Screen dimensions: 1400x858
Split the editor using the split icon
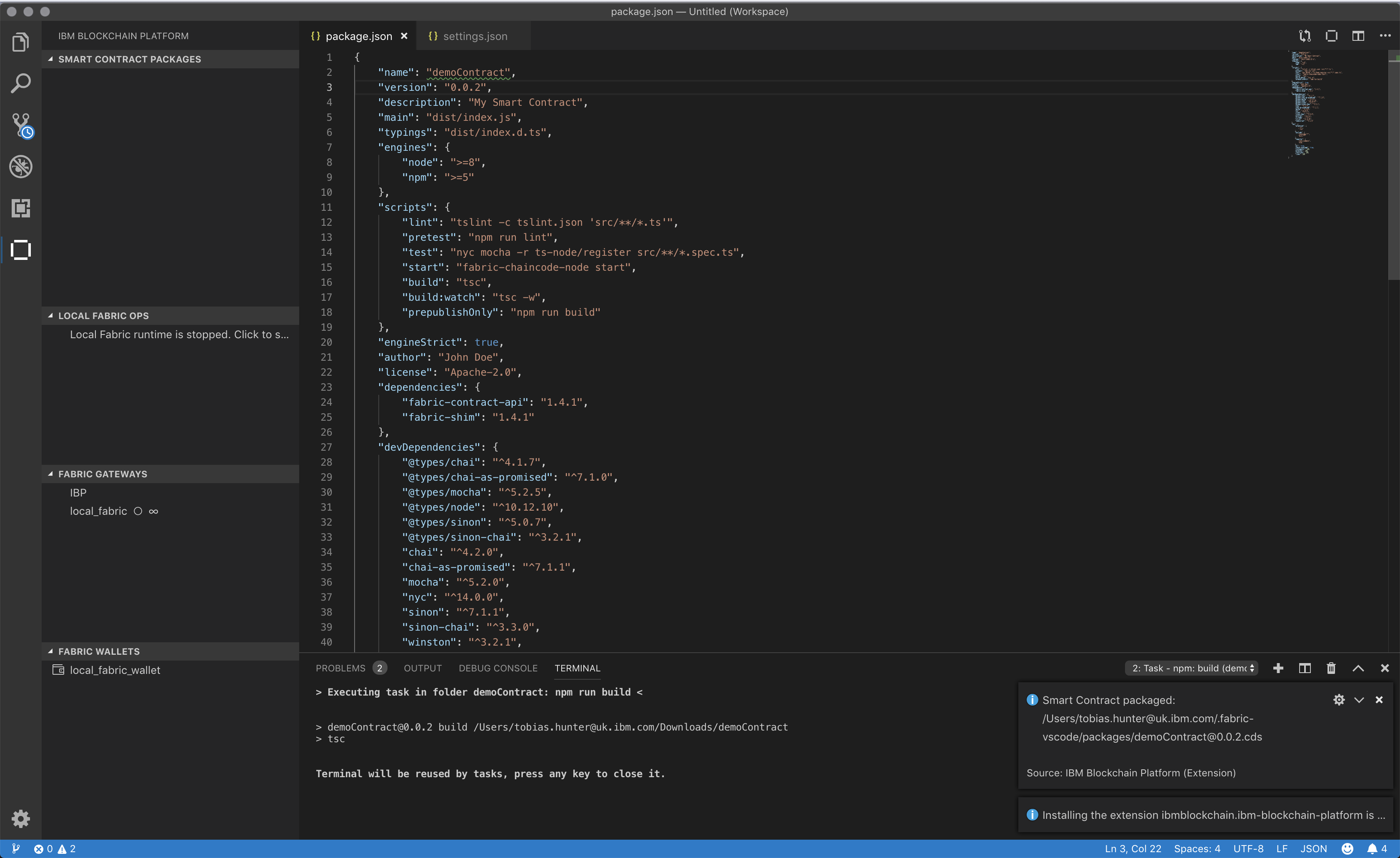(x=1358, y=35)
